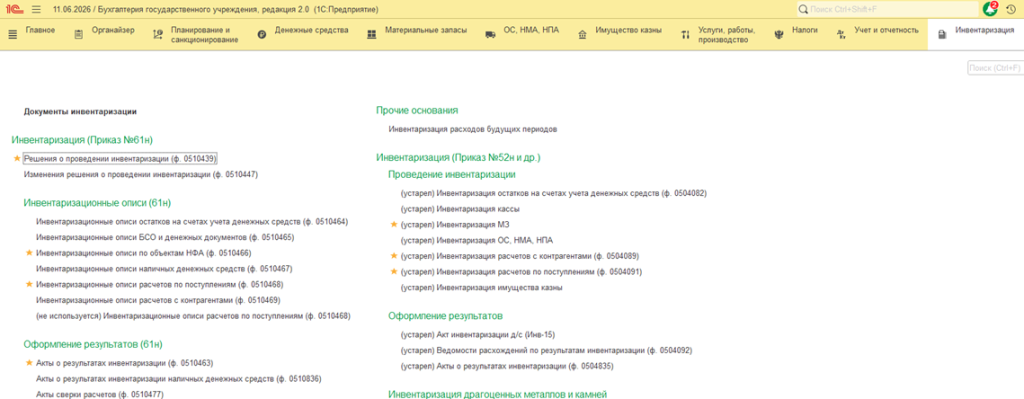Open the Имущество казны section icon

[582, 35]
